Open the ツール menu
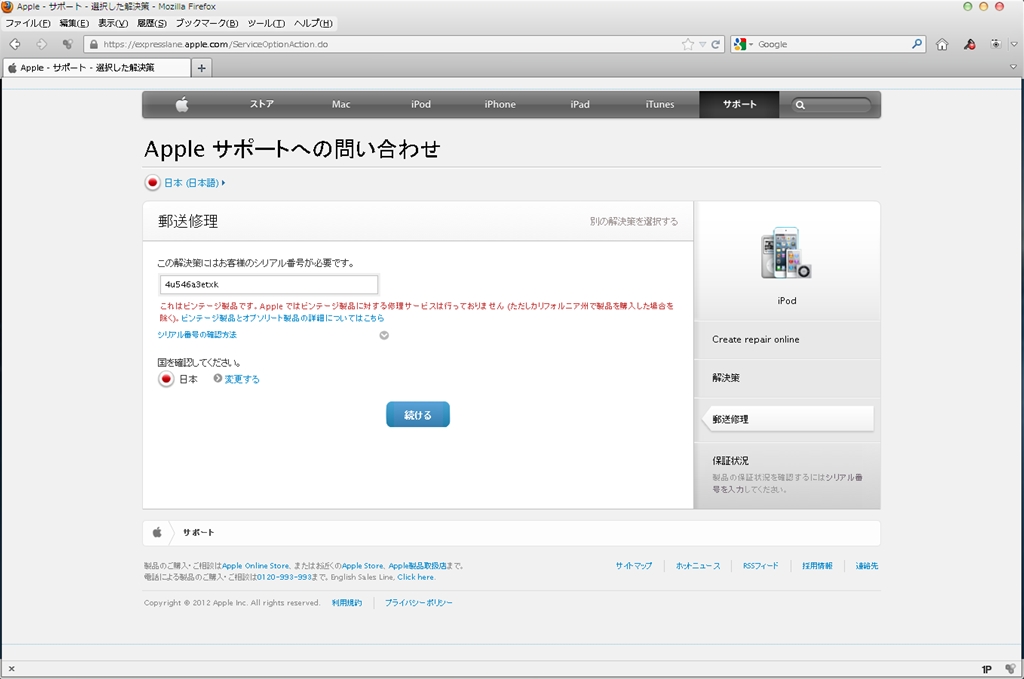The height and width of the screenshot is (679, 1024). 266,23
